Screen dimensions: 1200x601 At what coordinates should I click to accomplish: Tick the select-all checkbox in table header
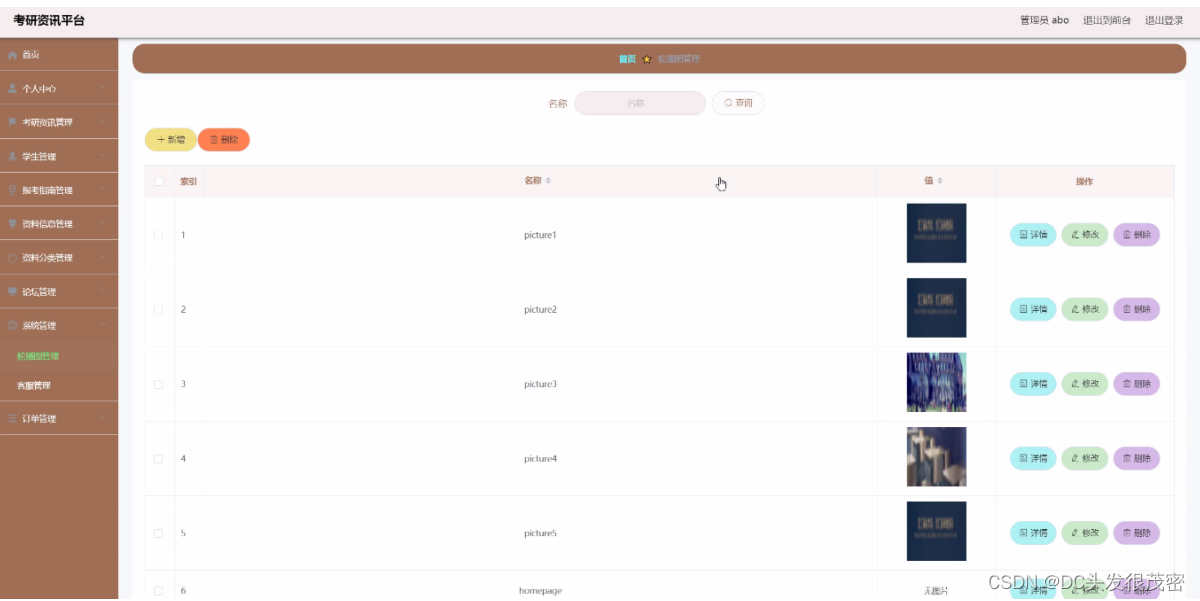[x=158, y=181]
